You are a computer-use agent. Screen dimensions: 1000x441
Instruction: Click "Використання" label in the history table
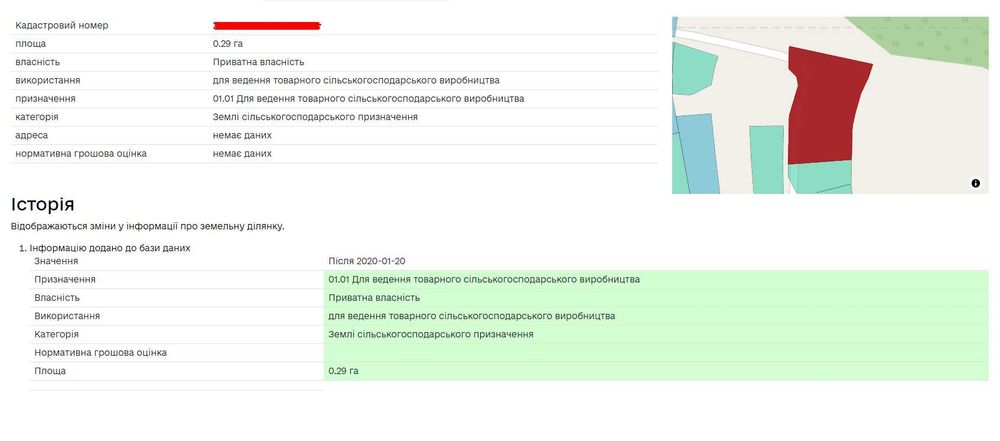(x=67, y=316)
